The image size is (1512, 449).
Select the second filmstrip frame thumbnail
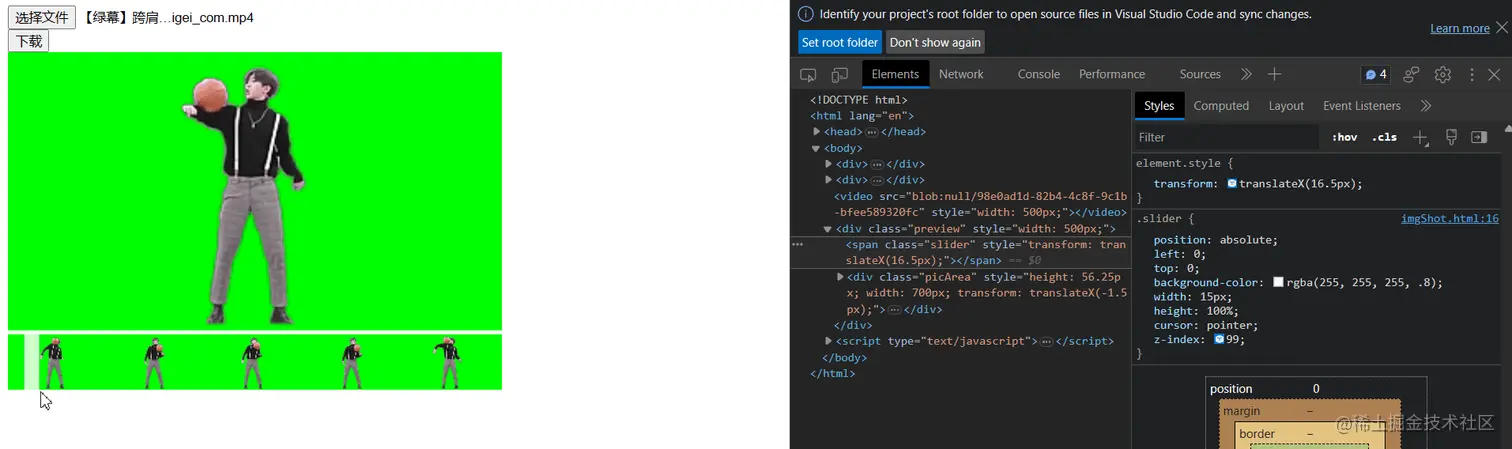click(x=154, y=362)
